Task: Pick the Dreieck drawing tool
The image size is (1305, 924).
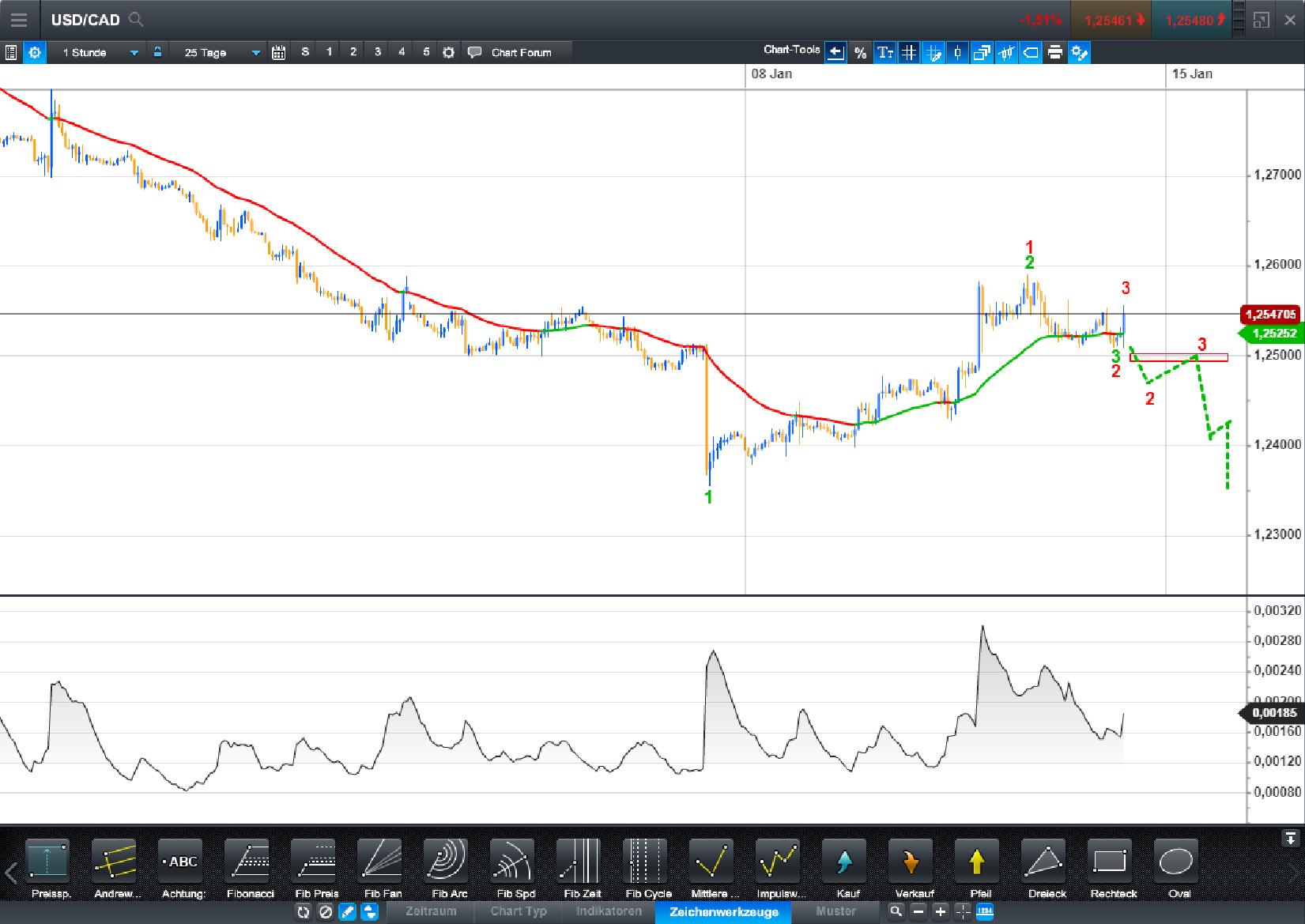Action: coord(1045,866)
